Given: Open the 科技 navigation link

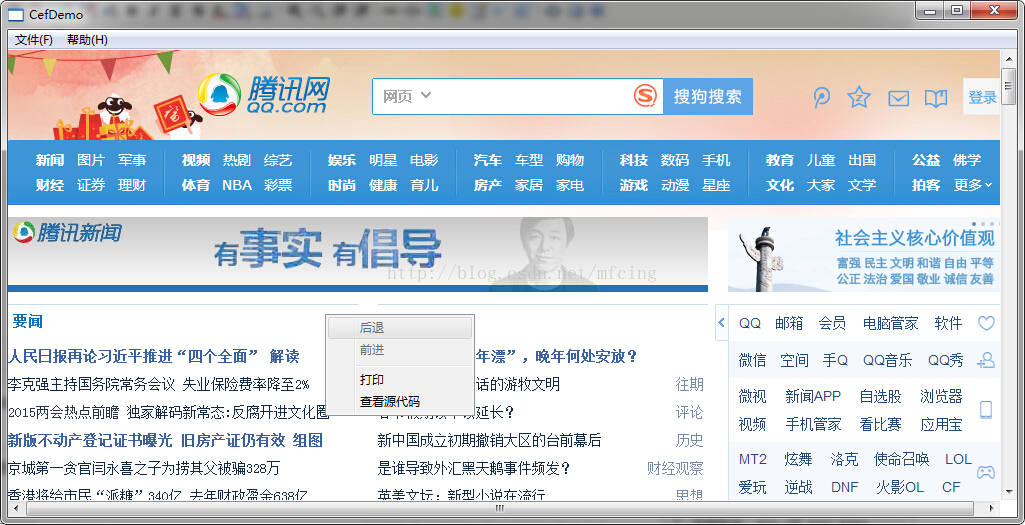Looking at the screenshot, I should [634, 160].
